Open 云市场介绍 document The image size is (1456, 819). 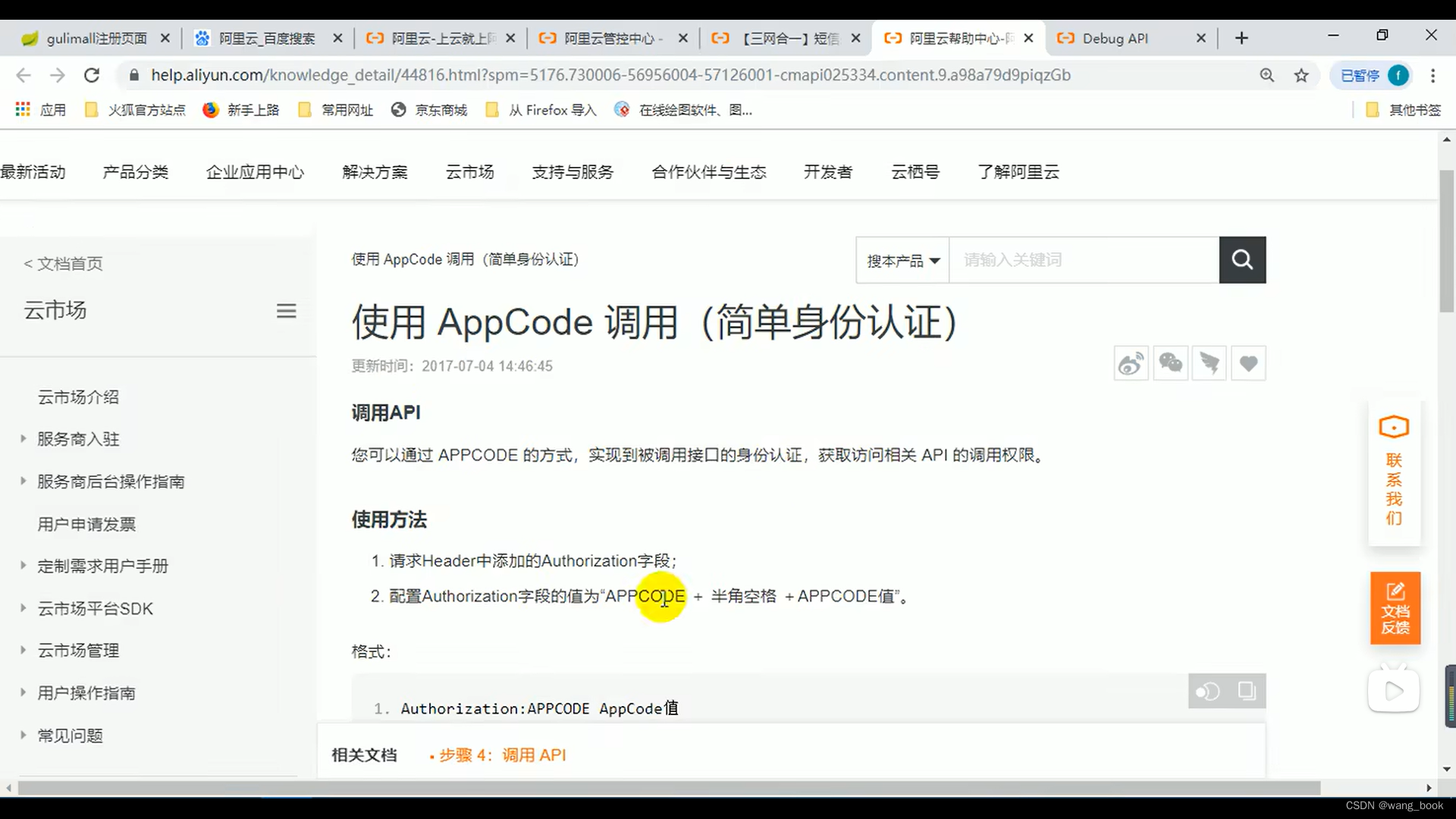click(x=78, y=397)
